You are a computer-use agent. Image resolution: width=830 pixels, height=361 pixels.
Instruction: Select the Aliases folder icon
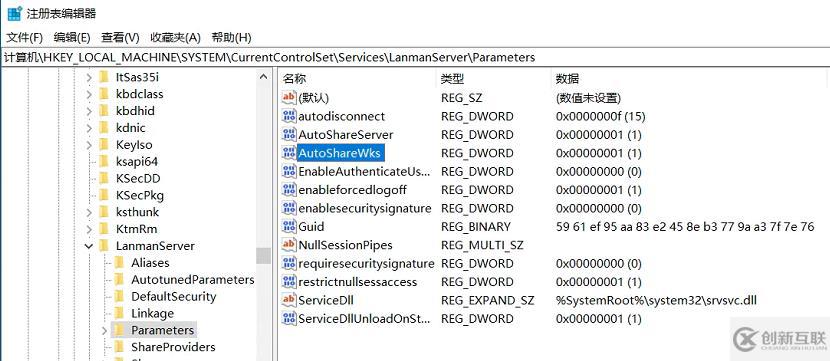click(120, 263)
